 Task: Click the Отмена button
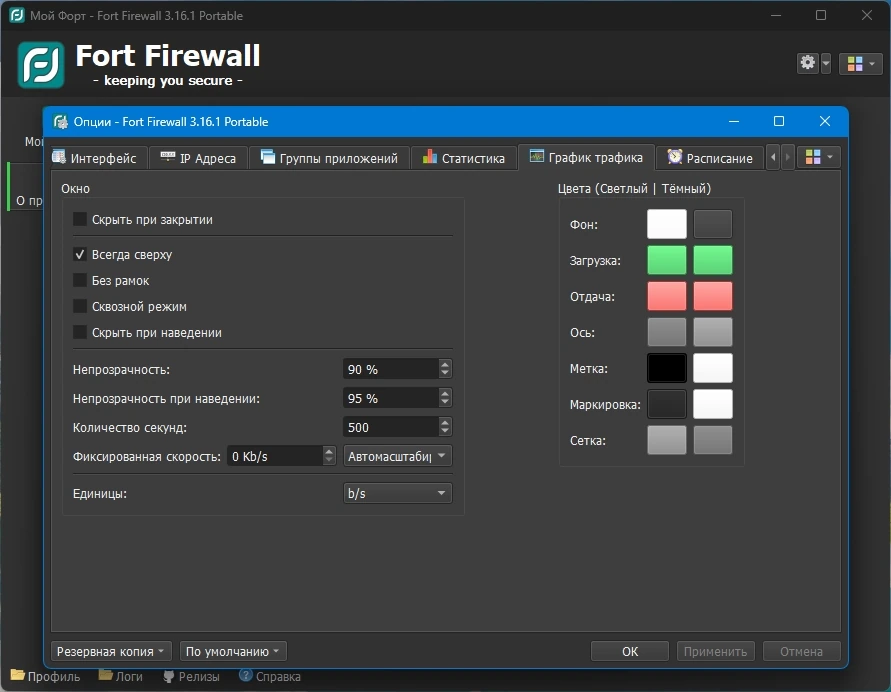coord(801,651)
